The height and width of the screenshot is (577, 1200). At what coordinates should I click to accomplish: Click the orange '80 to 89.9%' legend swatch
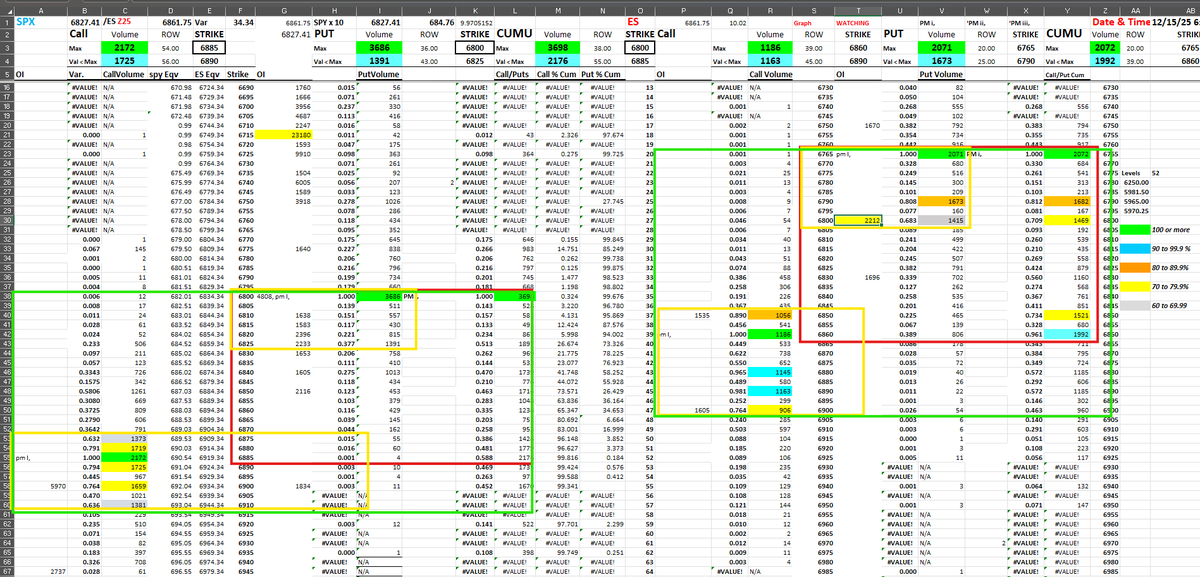coord(1134,268)
